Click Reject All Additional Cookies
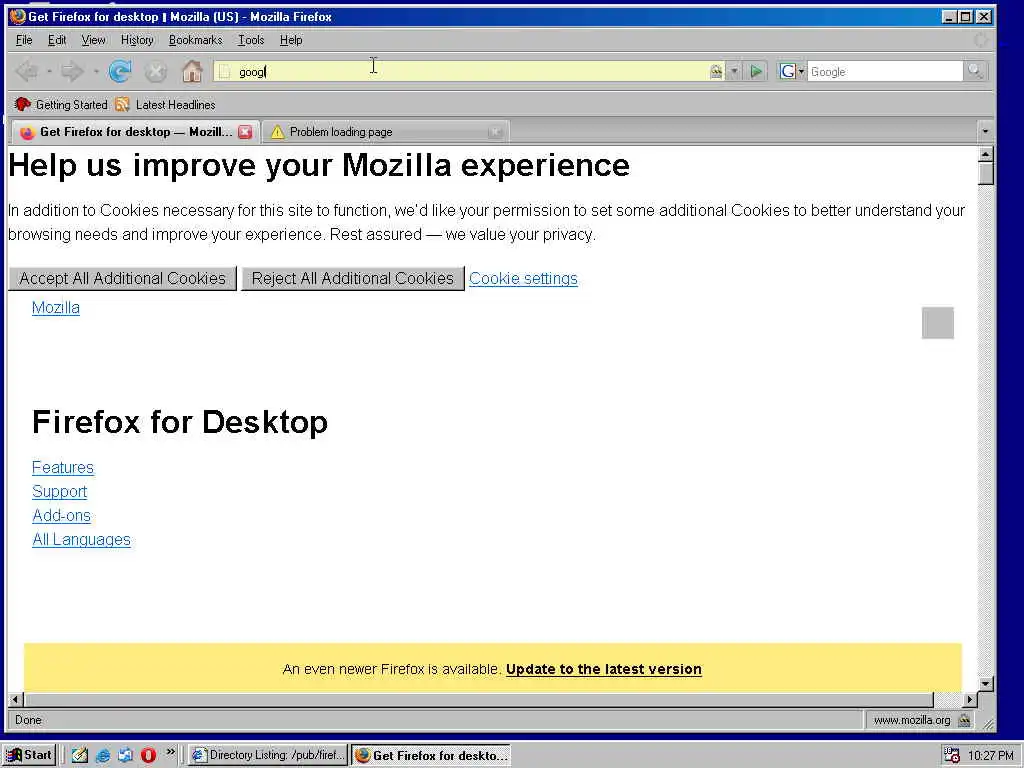Image resolution: width=1024 pixels, height=768 pixels. tap(353, 278)
